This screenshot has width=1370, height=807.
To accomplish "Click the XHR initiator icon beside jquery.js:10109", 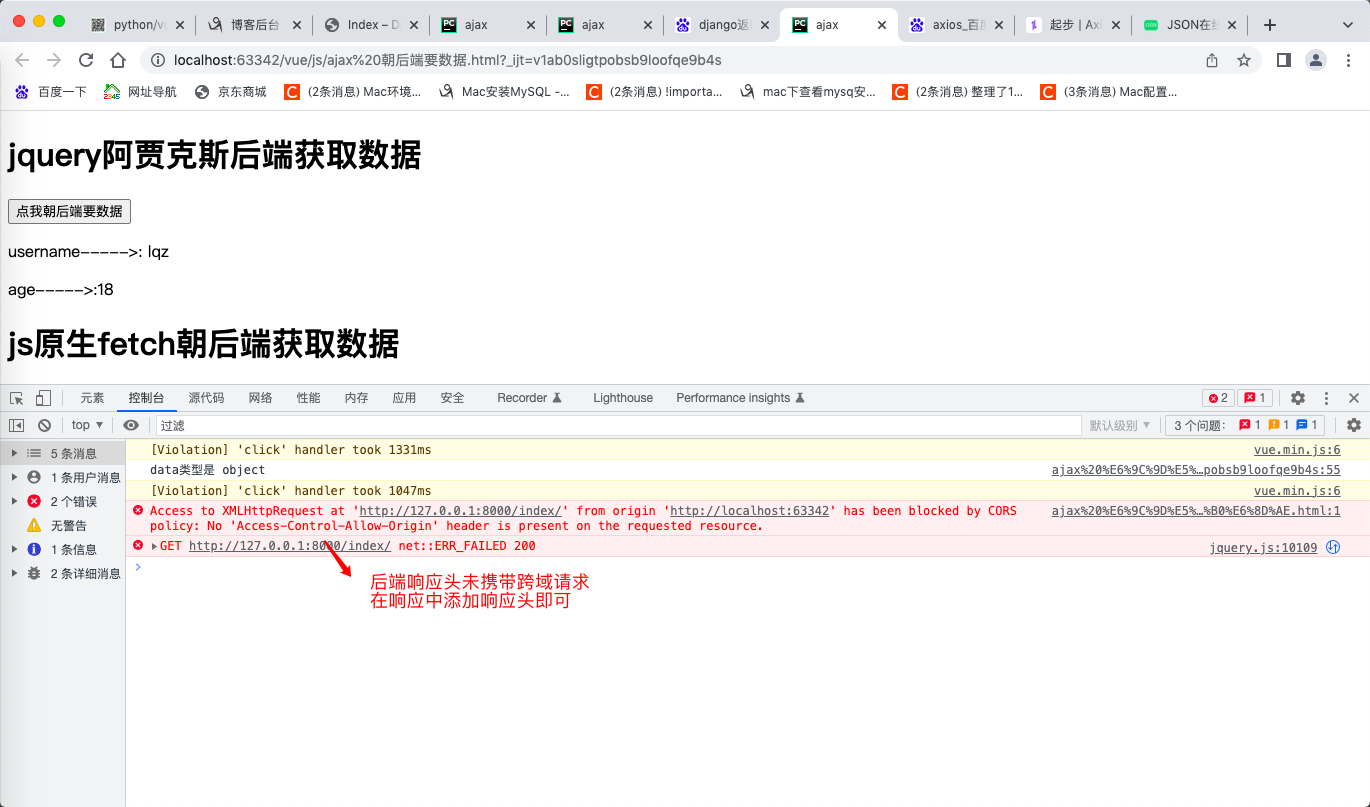I will (x=1333, y=547).
